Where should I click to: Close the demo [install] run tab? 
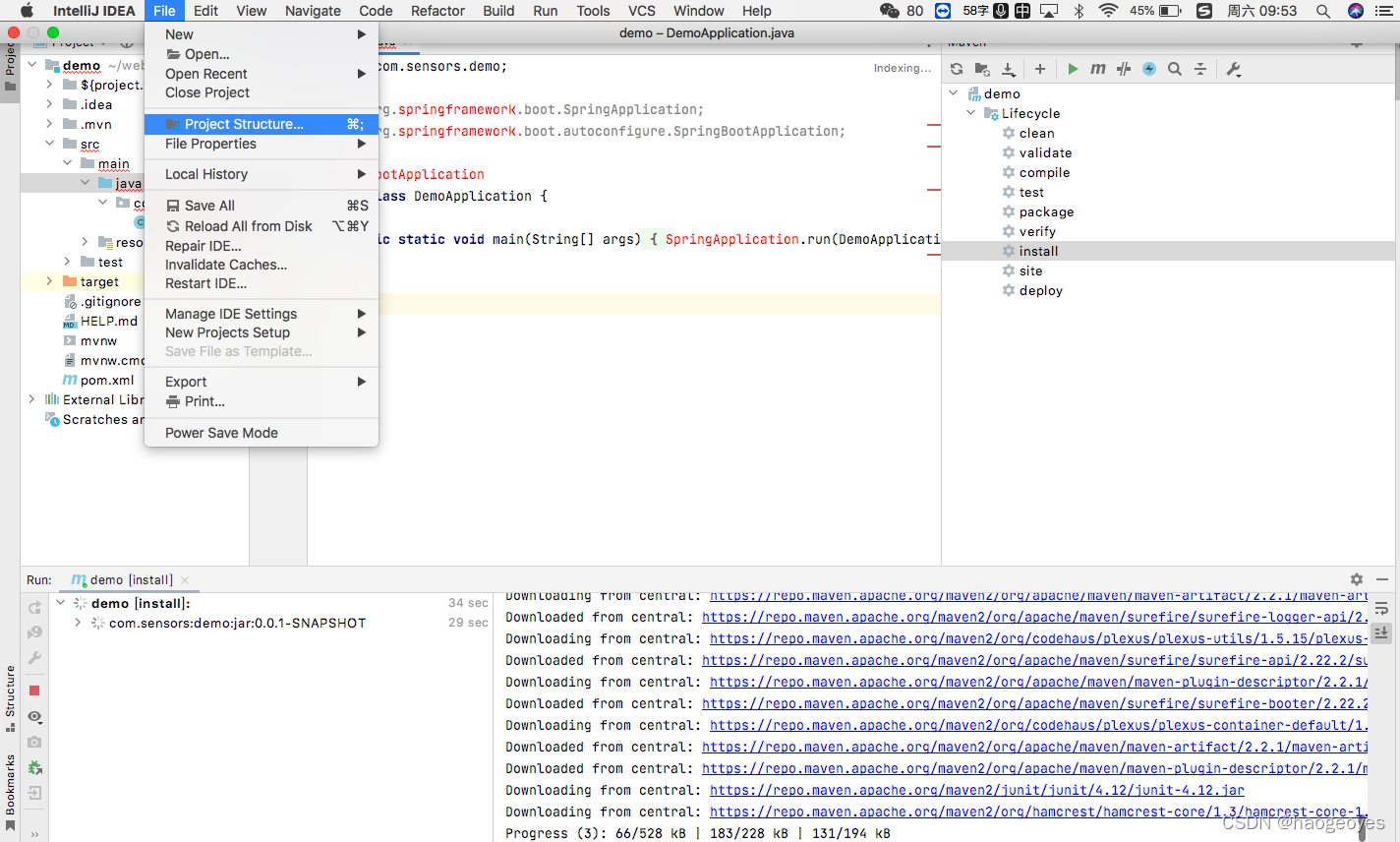click(x=185, y=580)
